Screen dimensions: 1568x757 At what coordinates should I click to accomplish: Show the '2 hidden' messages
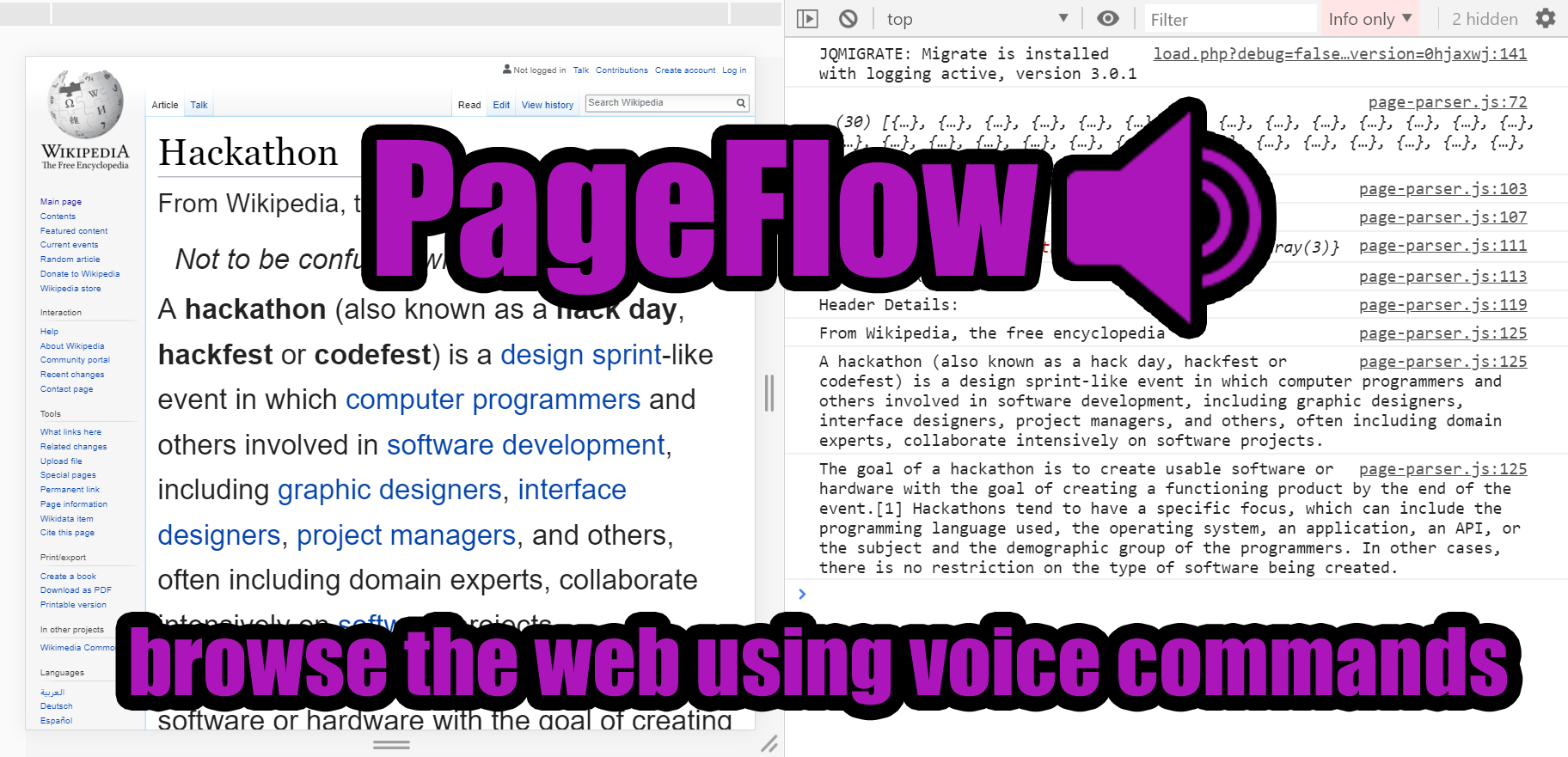tap(1485, 19)
